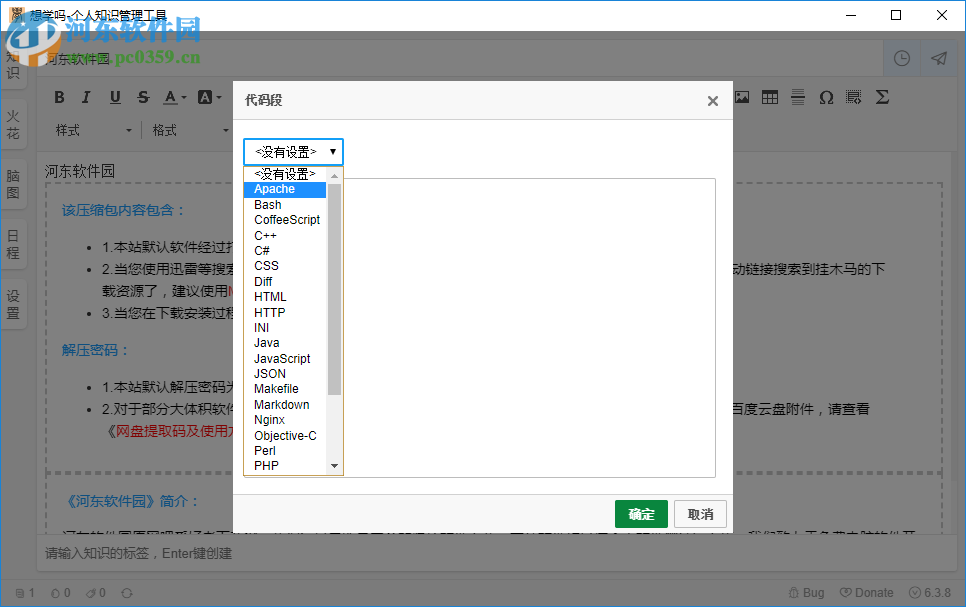This screenshot has height=607, width=966.
Task: Insert a table with the table icon
Action: (769, 97)
